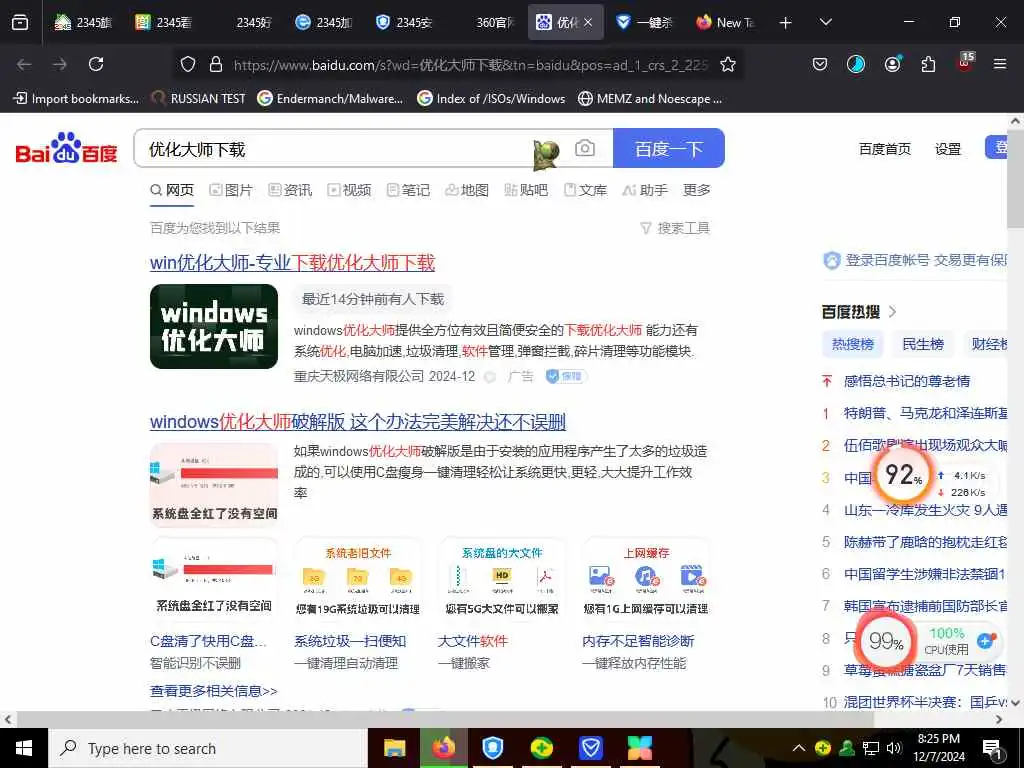
Task: Close the active 优化 tab
Action: pyautogui.click(x=588, y=22)
